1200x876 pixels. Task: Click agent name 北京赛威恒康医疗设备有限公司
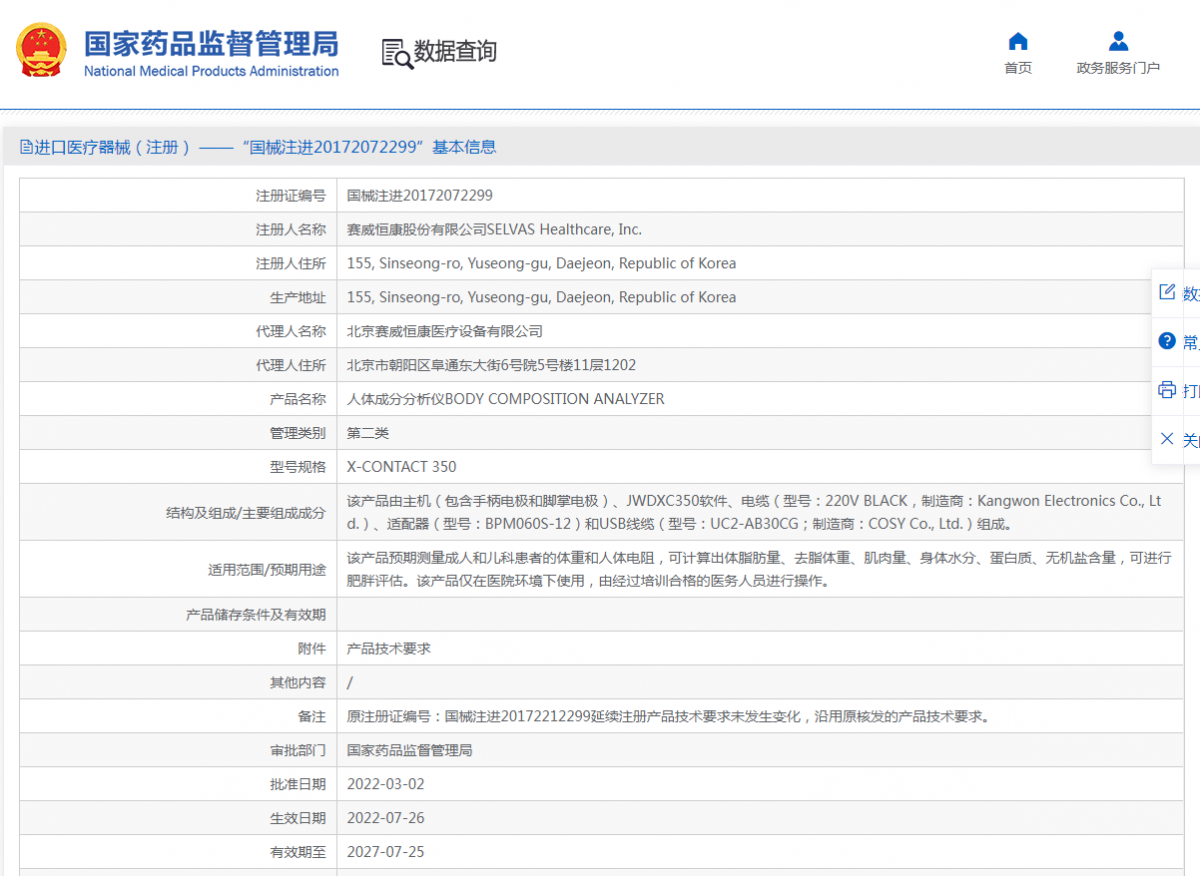tap(445, 331)
